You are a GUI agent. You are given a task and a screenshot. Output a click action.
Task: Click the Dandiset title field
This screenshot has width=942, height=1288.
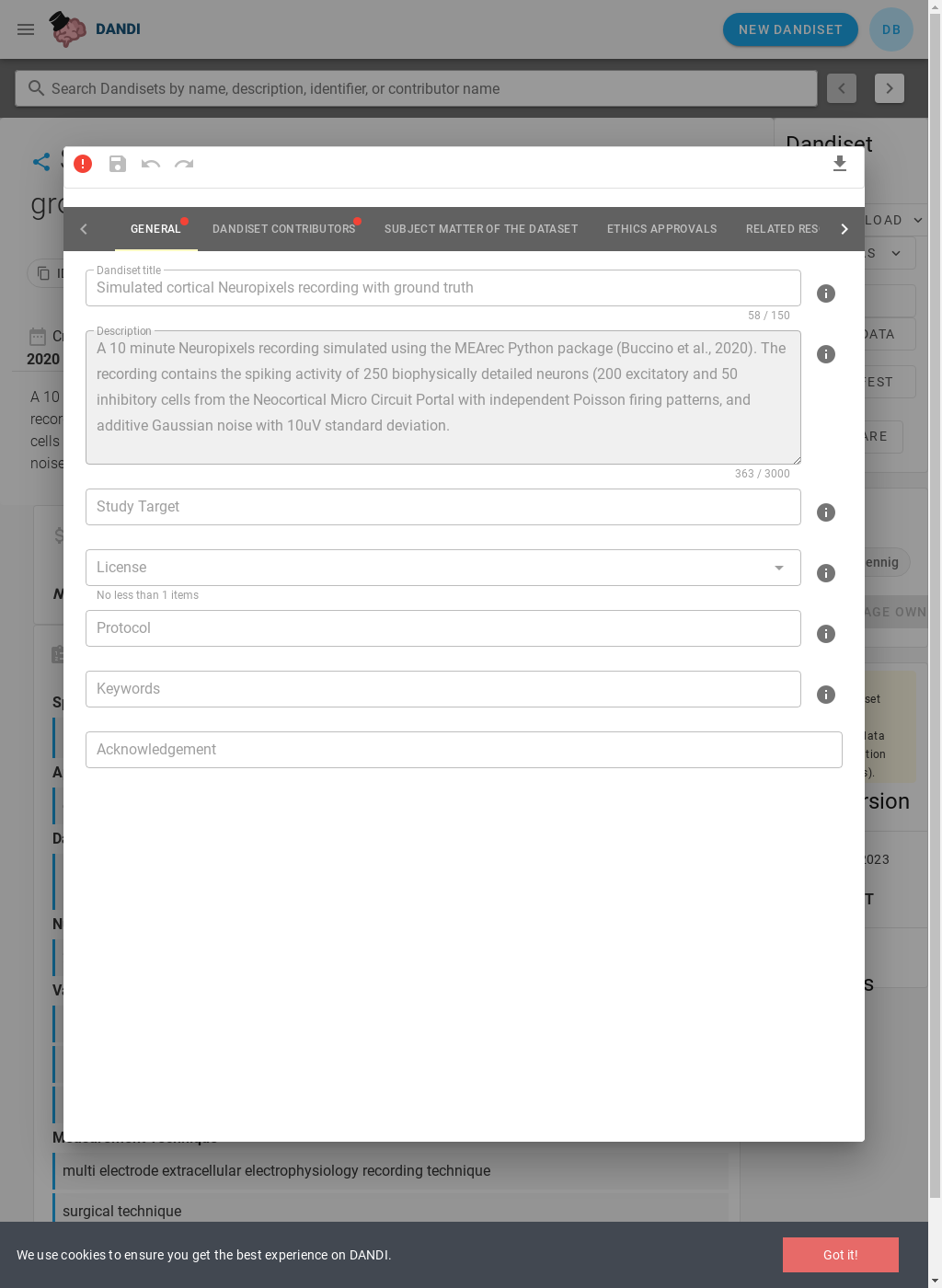click(x=443, y=288)
